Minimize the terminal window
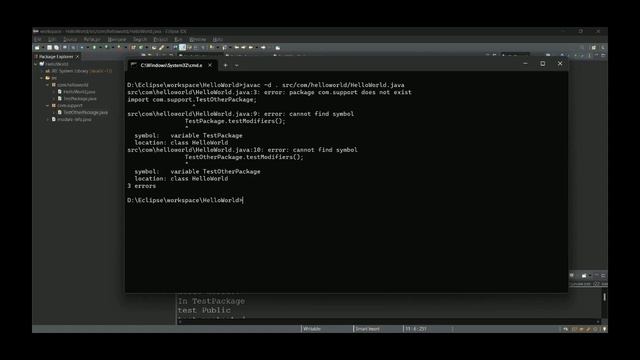The height and width of the screenshot is (360, 640). tap(525, 64)
